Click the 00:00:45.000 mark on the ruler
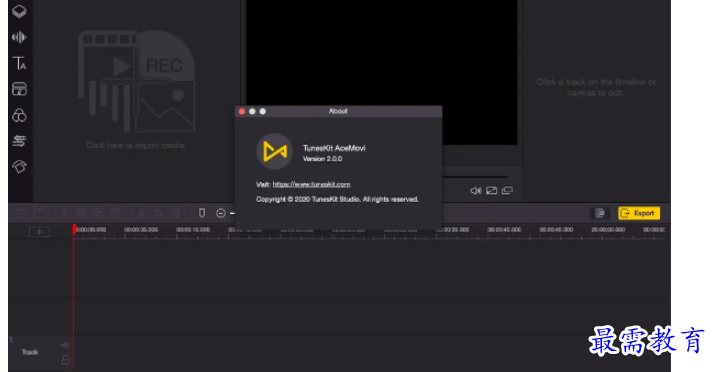 point(556,230)
